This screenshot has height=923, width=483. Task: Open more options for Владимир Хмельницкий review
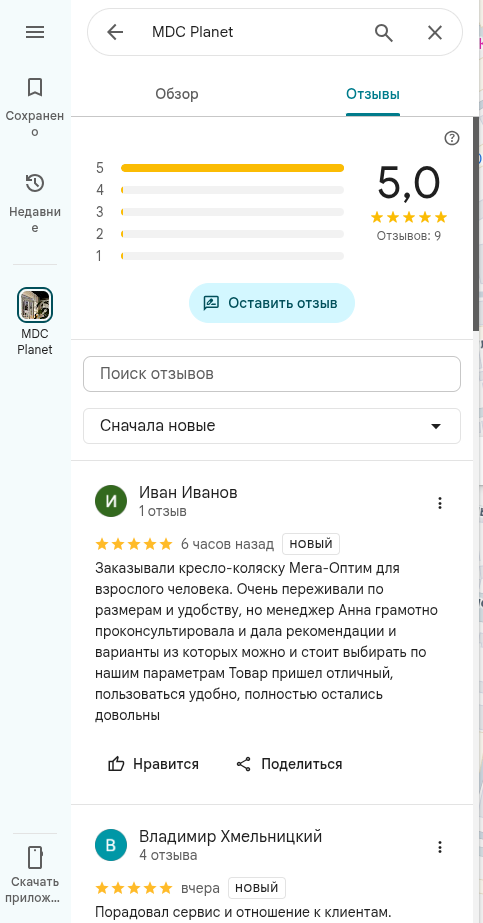click(x=440, y=847)
